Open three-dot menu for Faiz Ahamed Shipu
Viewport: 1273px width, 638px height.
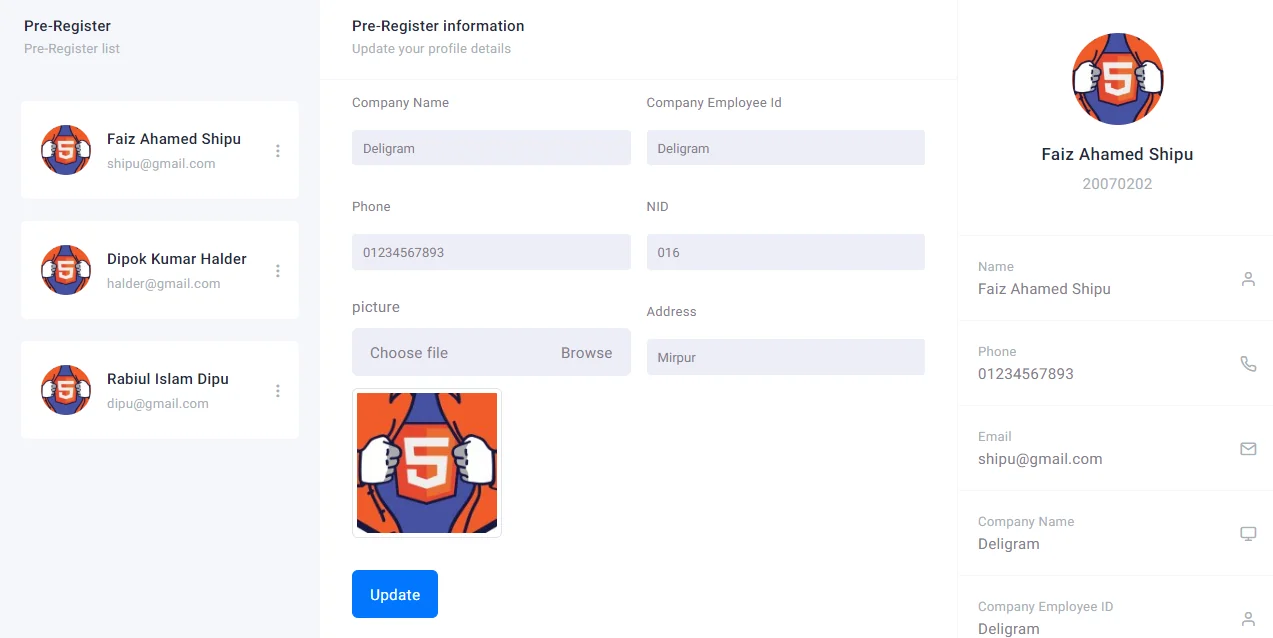278,151
